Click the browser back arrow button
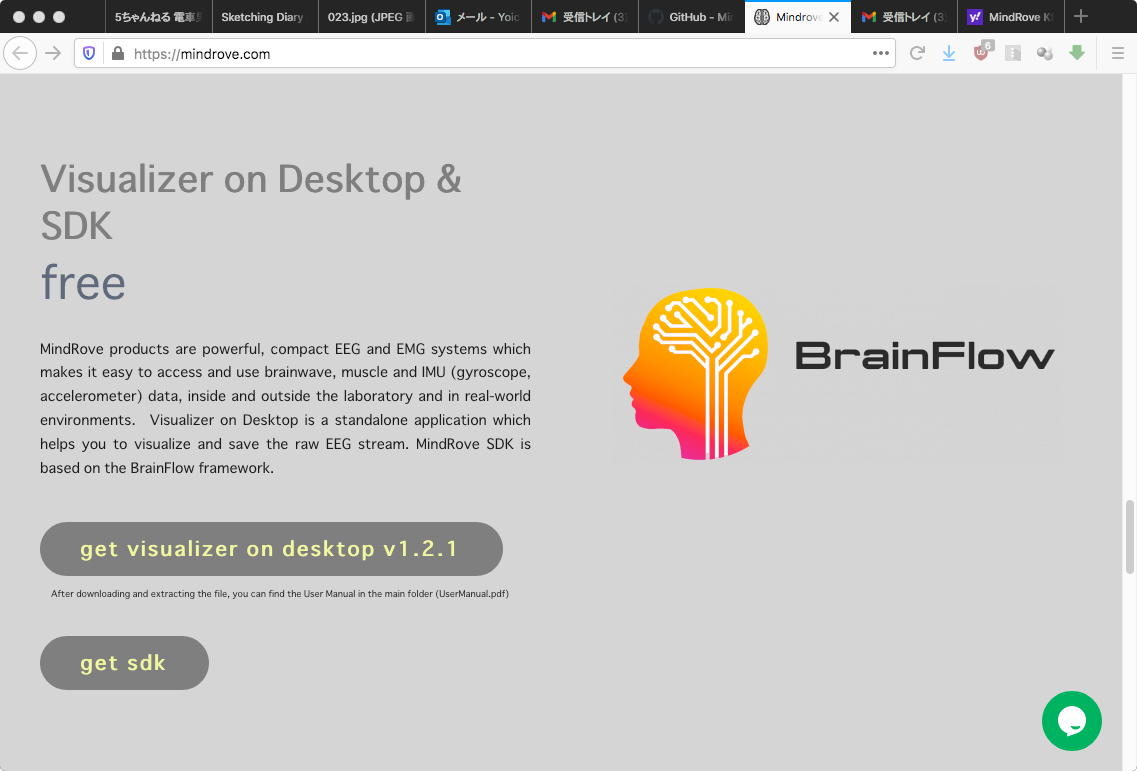1137x771 pixels. [20, 53]
